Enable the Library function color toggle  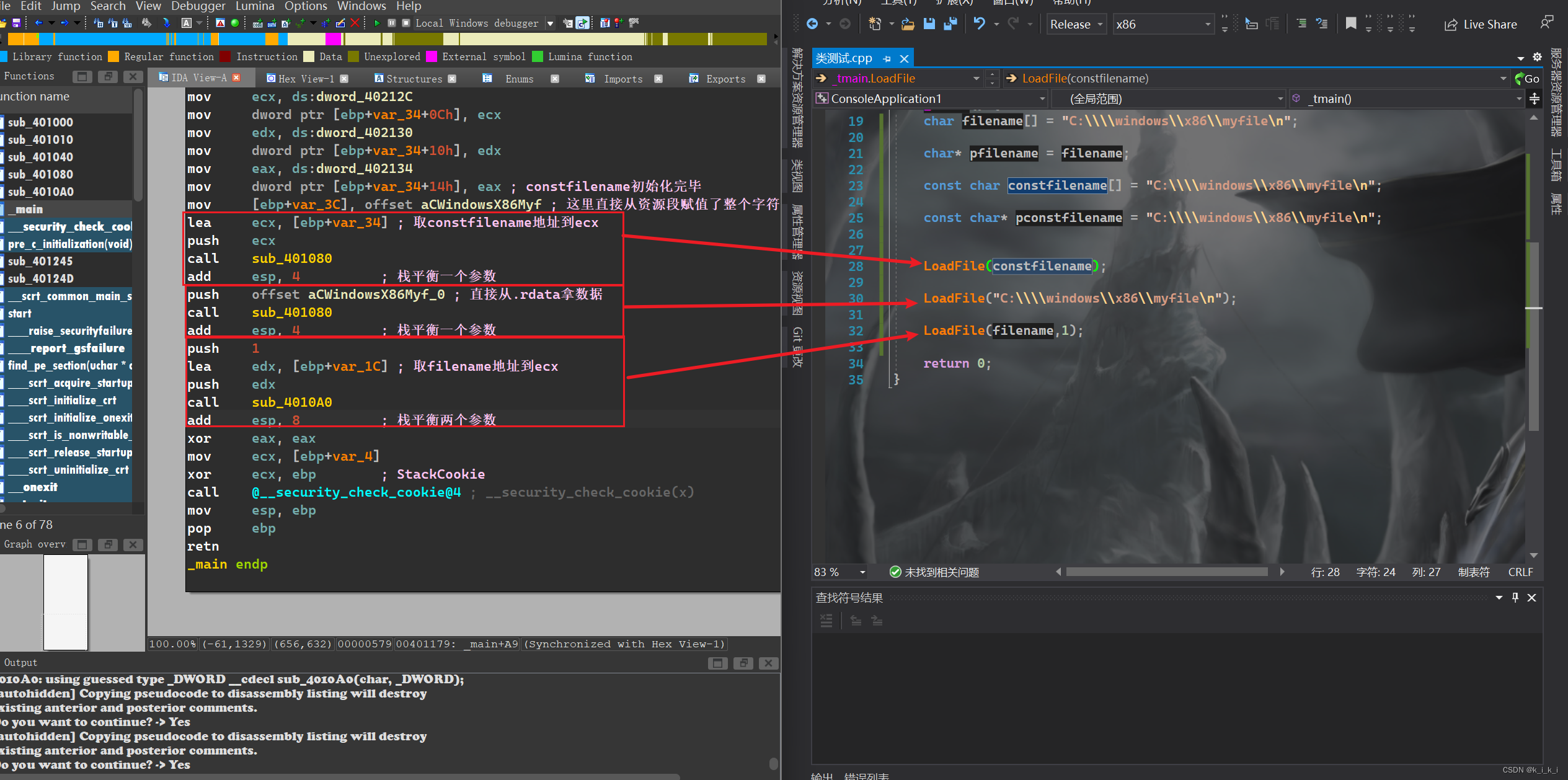[x=7, y=57]
